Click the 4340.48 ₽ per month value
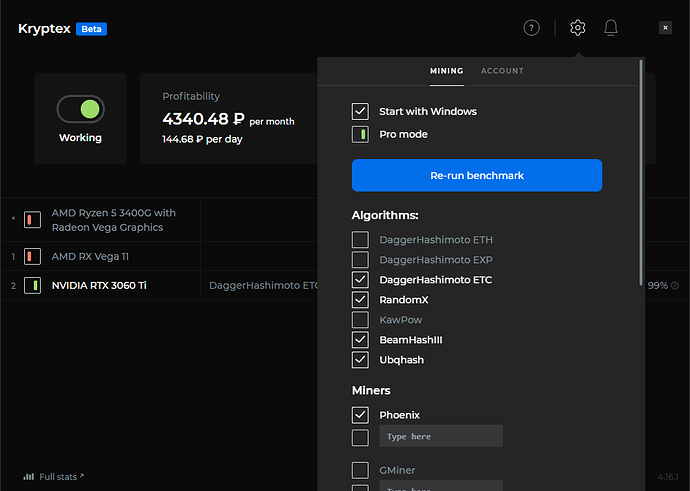Image resolution: width=690 pixels, height=491 pixels. [x=228, y=119]
